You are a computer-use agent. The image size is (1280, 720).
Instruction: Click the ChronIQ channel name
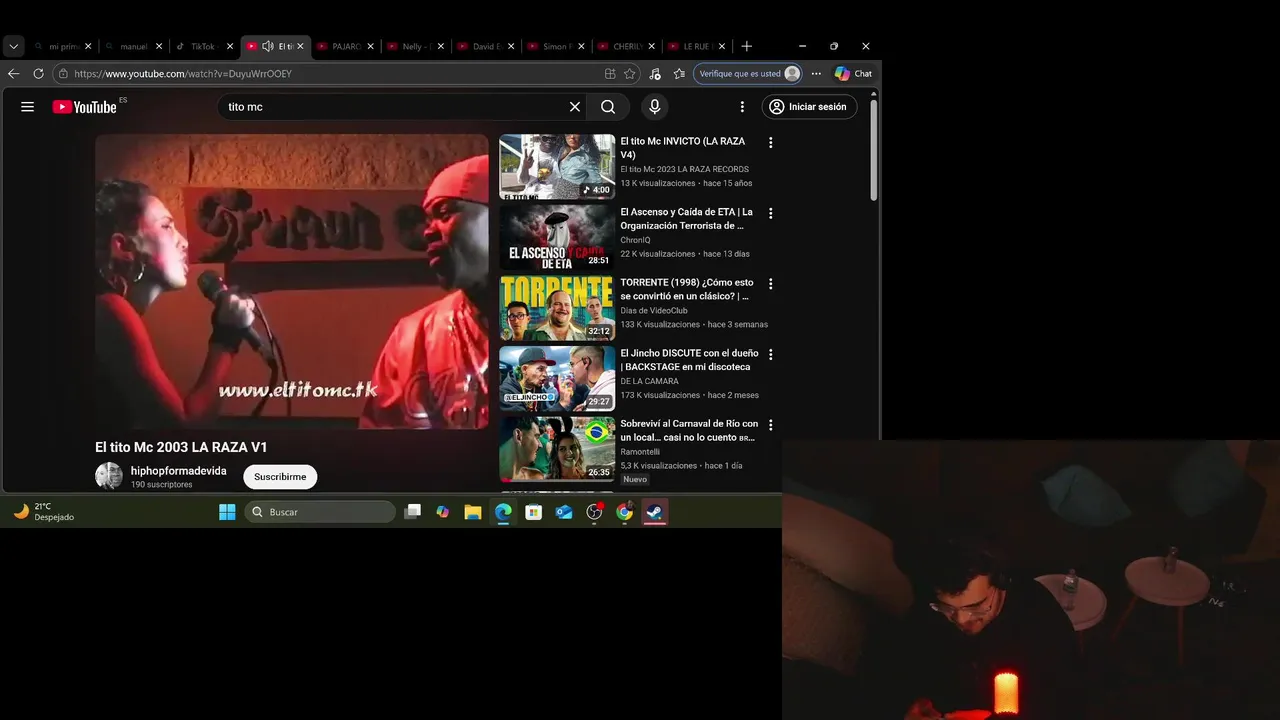click(x=635, y=240)
